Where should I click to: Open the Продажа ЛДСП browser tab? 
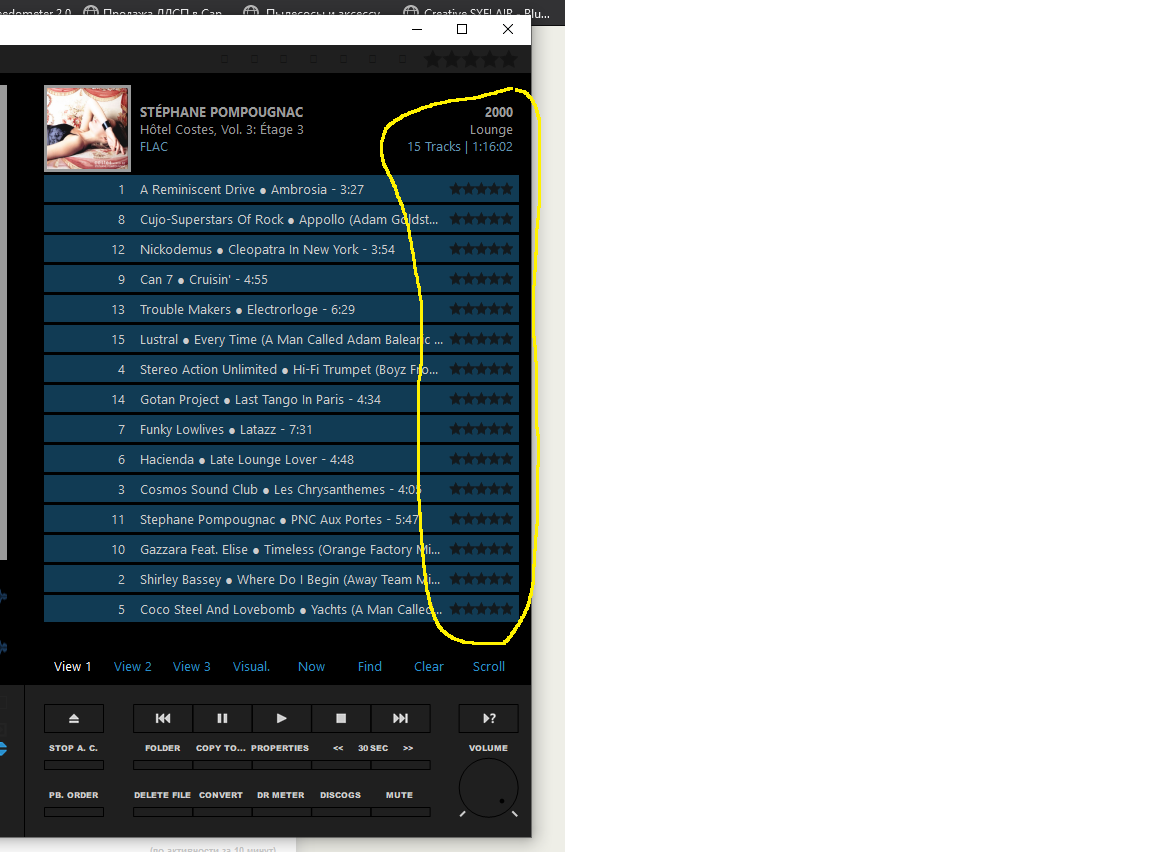click(153, 12)
